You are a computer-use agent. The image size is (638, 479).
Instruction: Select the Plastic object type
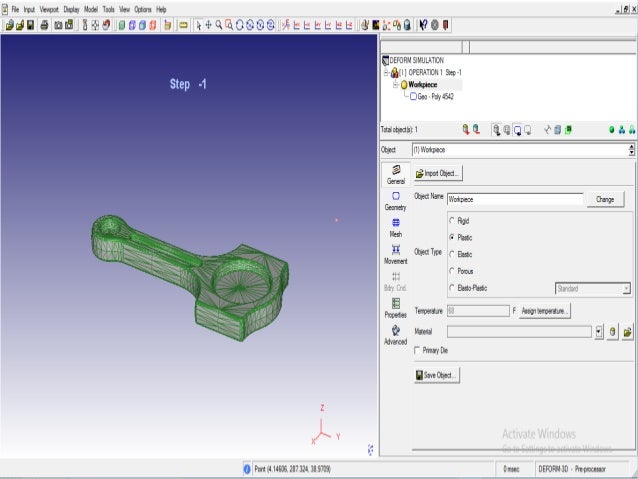452,237
